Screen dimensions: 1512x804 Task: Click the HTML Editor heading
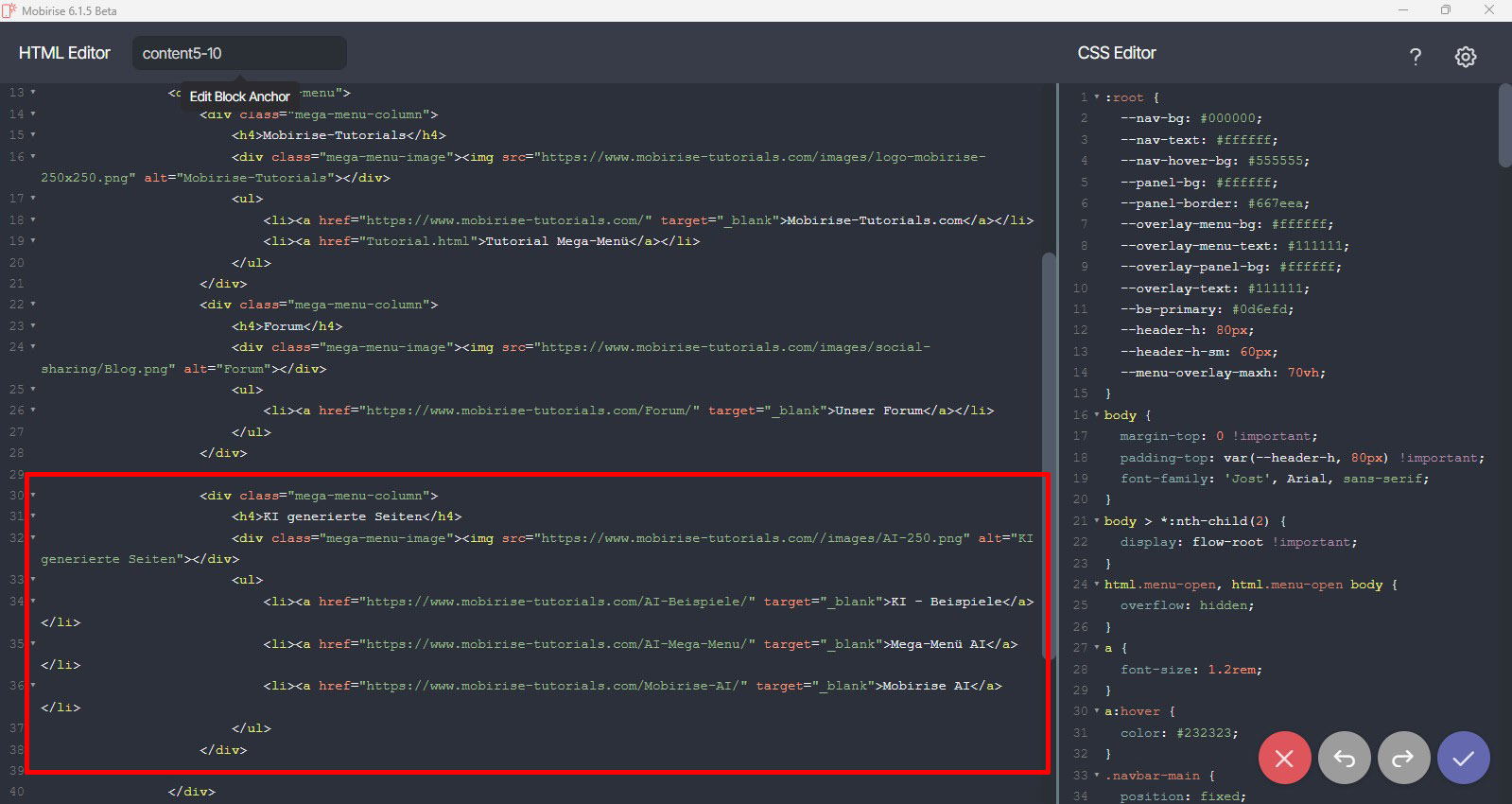pyautogui.click(x=64, y=53)
